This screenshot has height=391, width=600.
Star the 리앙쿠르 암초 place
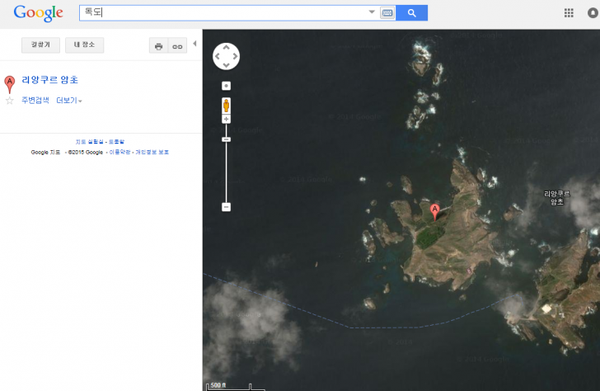[x=10, y=101]
